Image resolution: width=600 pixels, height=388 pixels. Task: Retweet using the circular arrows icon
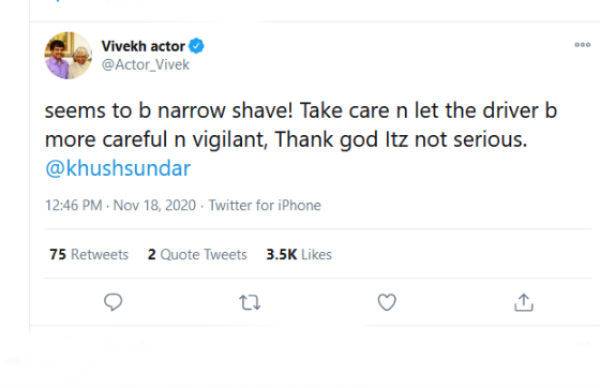tap(250, 303)
